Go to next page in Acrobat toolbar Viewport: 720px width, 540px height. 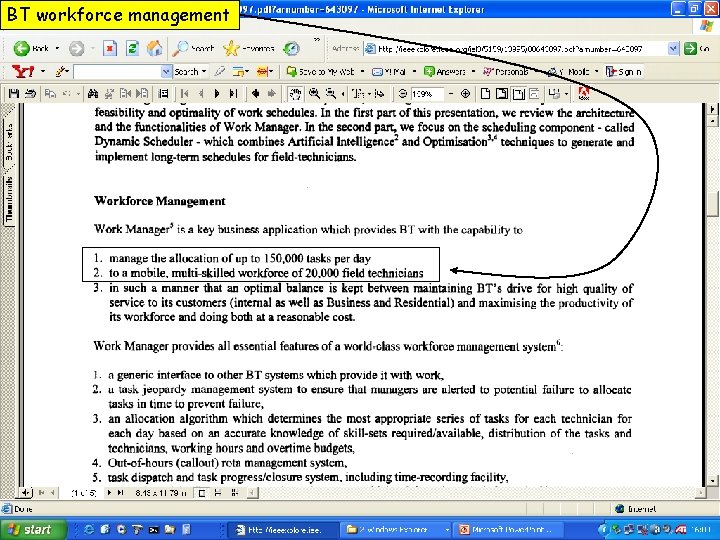point(217,94)
